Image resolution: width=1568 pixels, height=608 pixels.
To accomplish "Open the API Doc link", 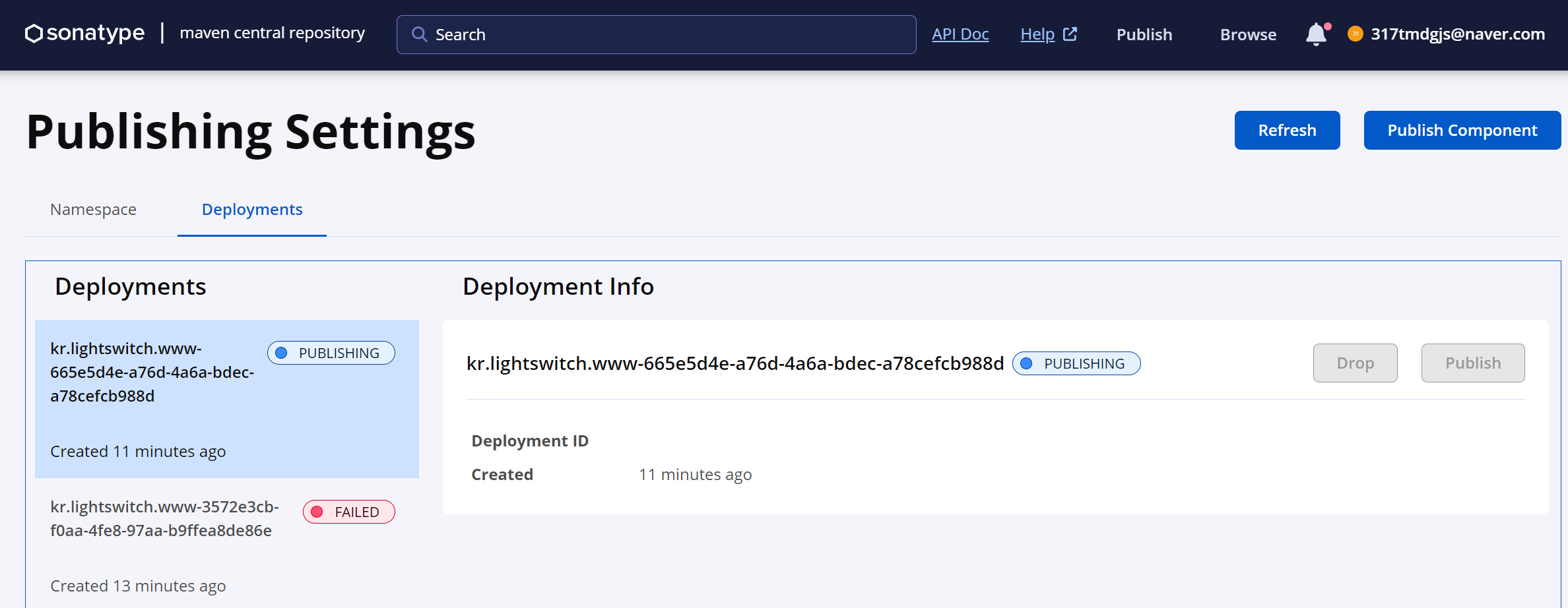I will coord(960,34).
